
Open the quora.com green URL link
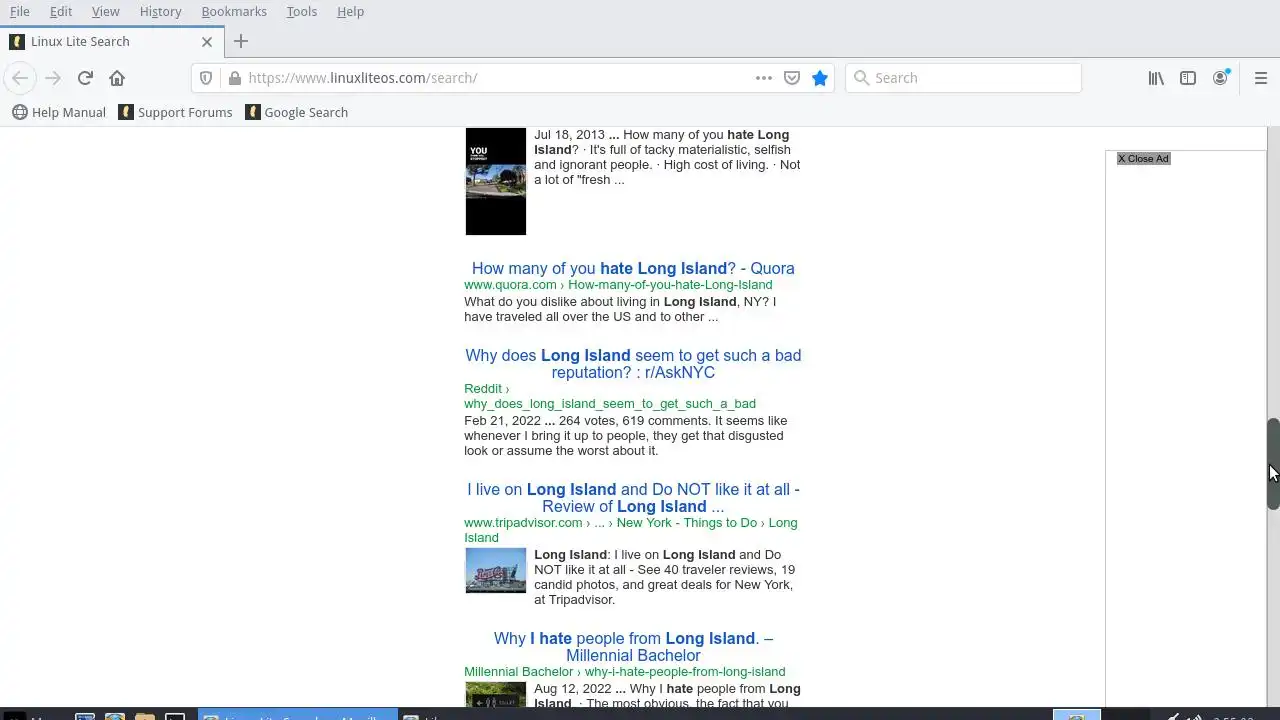(x=618, y=285)
